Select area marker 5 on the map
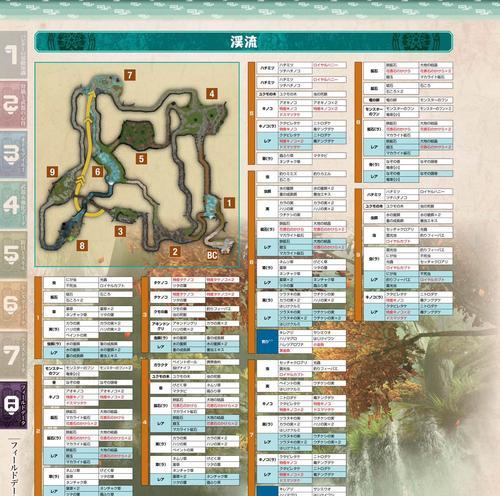This screenshot has width=500, height=496. click(x=141, y=159)
